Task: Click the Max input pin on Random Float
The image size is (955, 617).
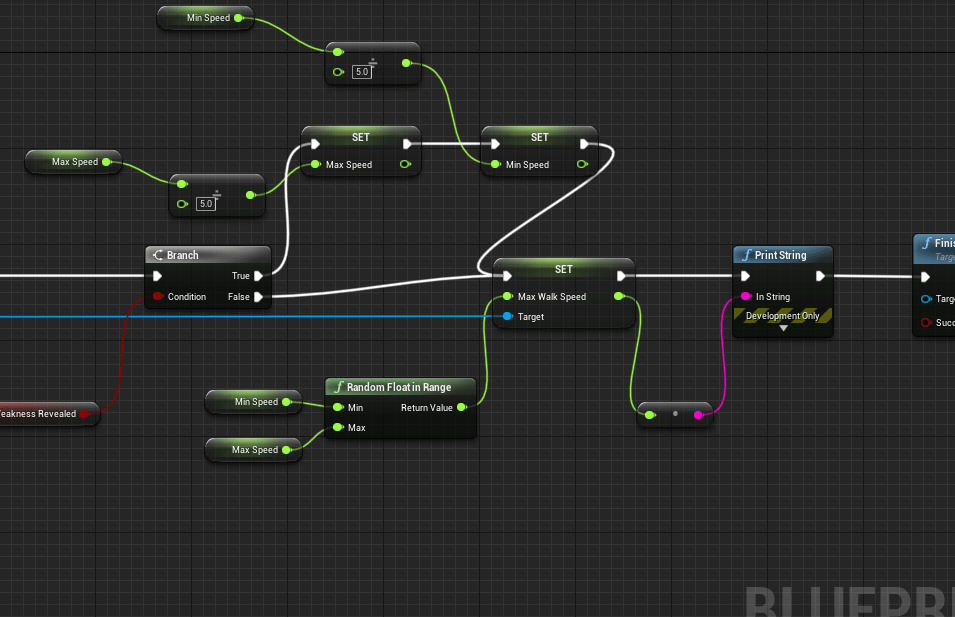Action: tap(339, 428)
